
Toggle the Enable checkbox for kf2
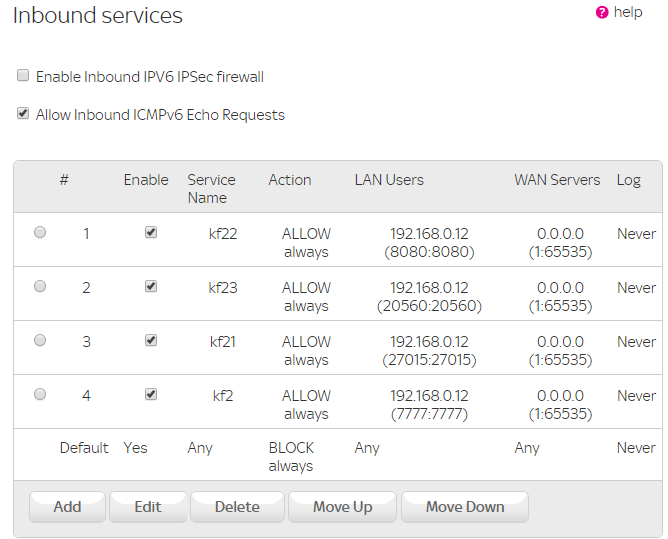tap(151, 394)
